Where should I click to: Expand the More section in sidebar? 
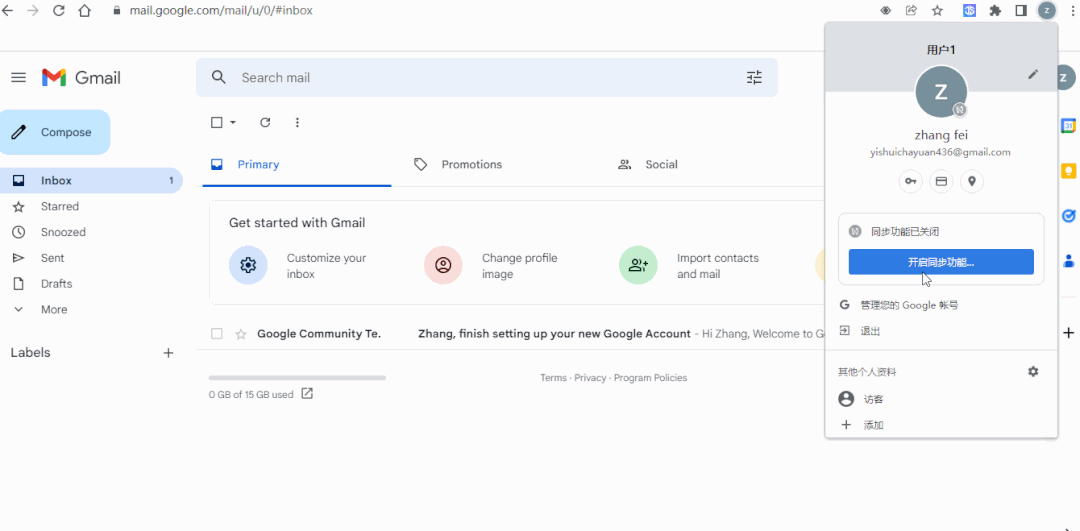click(53, 310)
